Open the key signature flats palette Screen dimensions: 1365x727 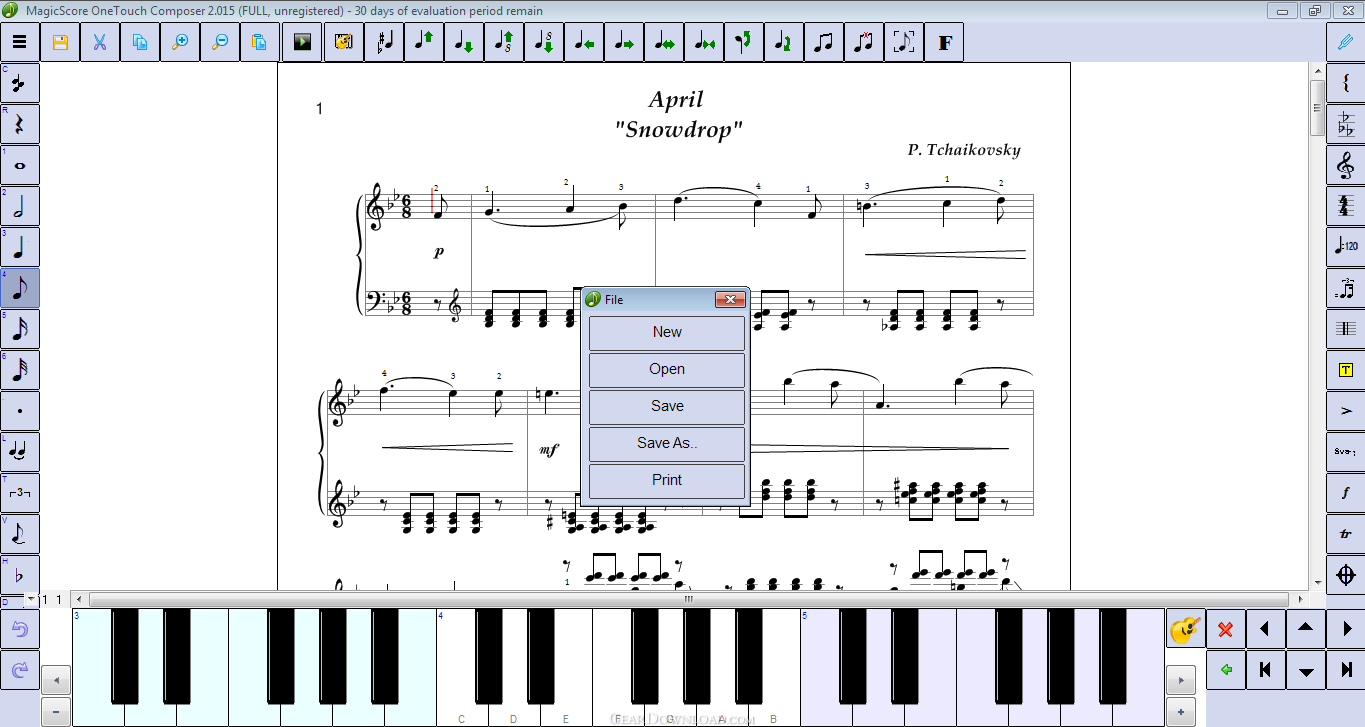[1346, 124]
